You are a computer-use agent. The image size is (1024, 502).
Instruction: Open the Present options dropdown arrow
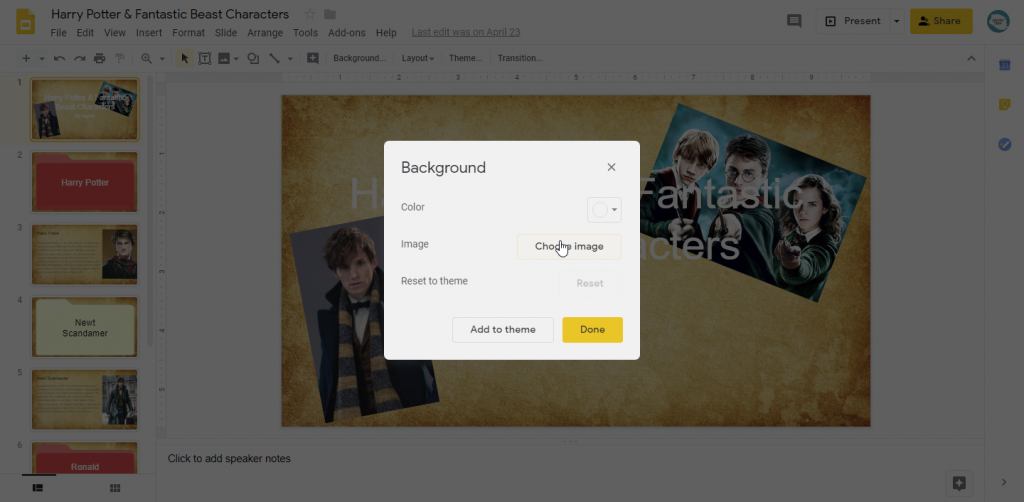pyautogui.click(x=897, y=21)
